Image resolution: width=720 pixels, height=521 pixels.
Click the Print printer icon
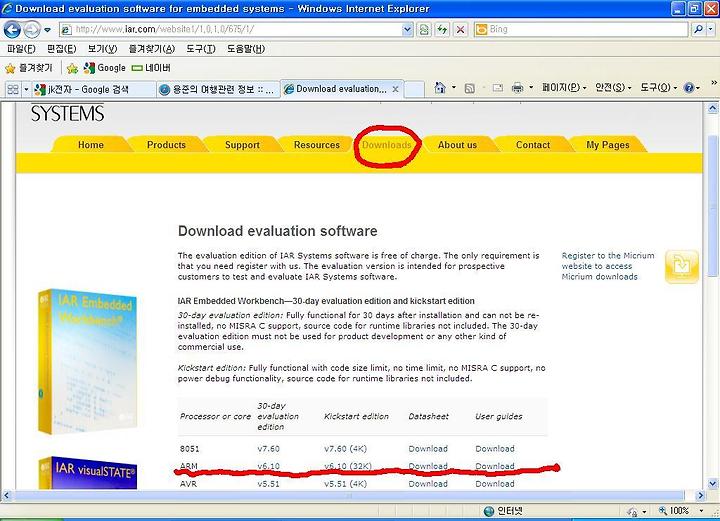[x=518, y=88]
